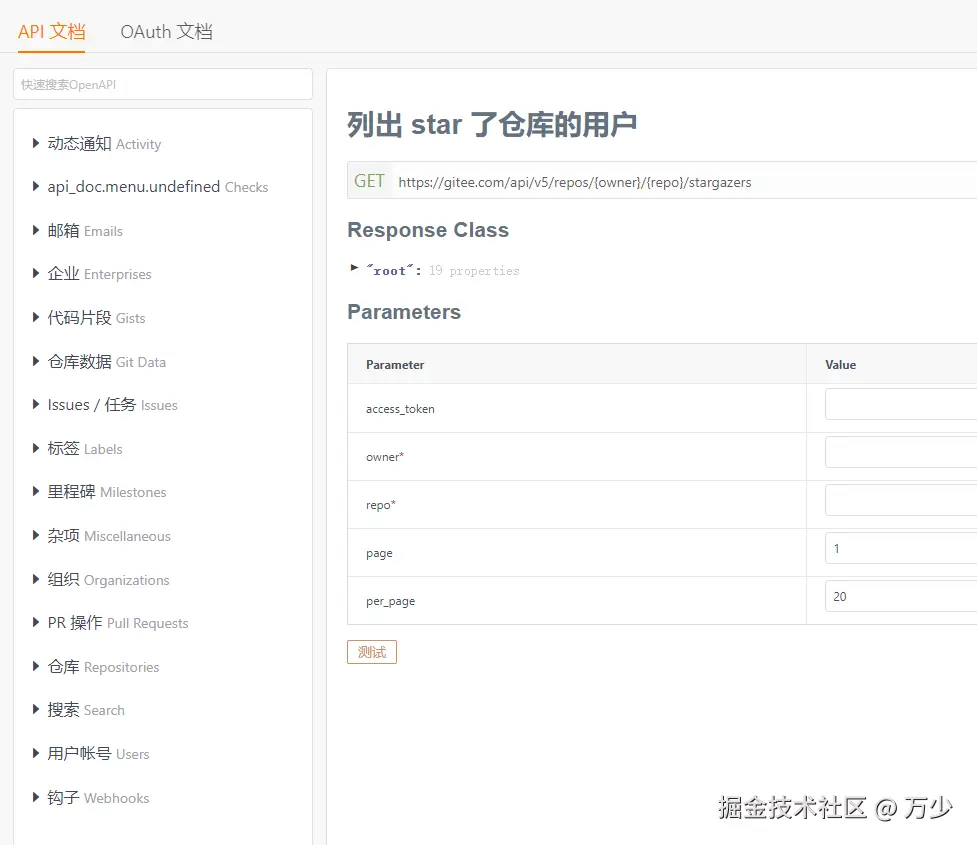
Task: Click the Value column header
Action: [x=841, y=365]
